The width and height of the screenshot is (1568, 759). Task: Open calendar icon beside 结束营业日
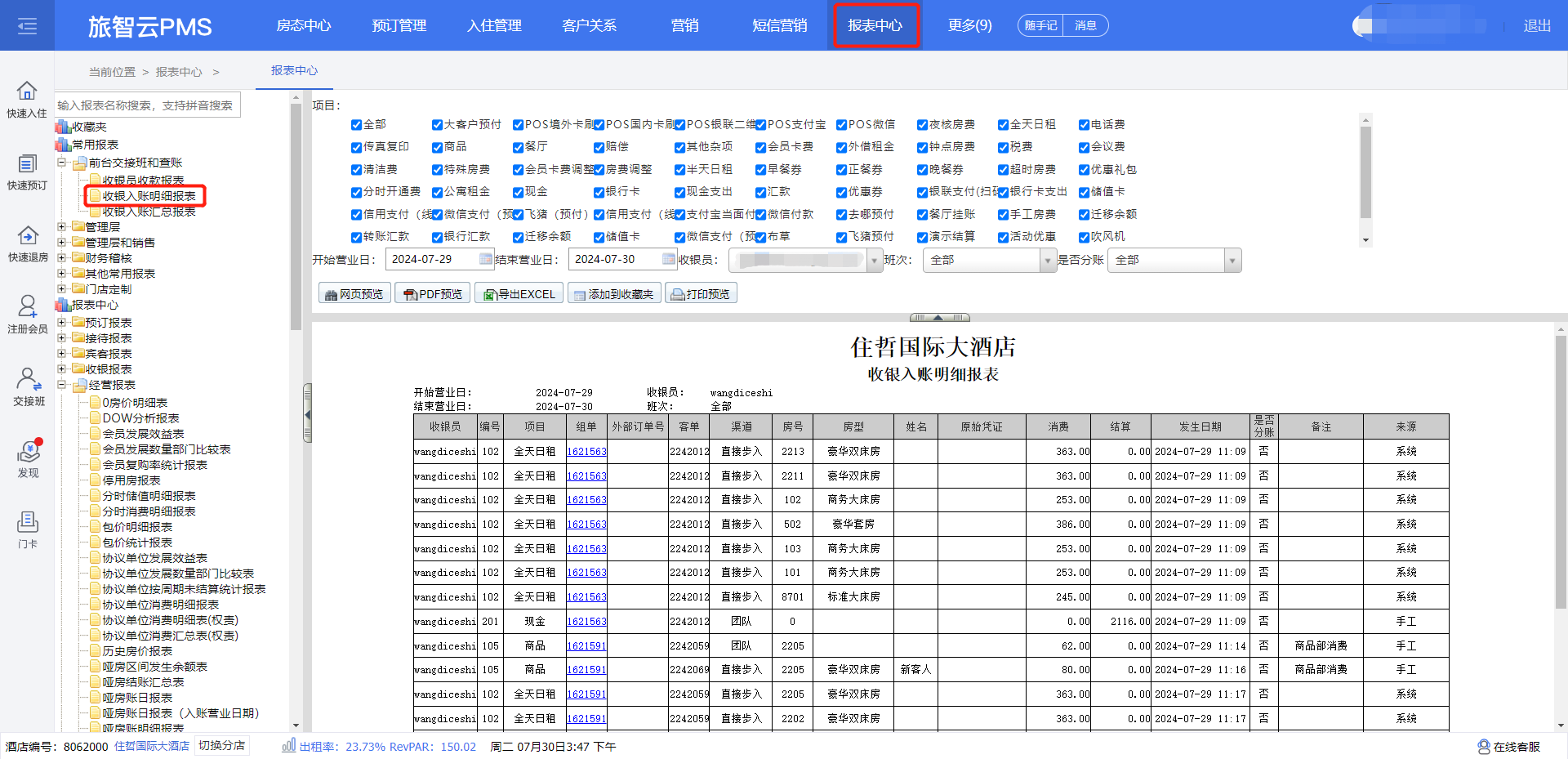(x=669, y=259)
